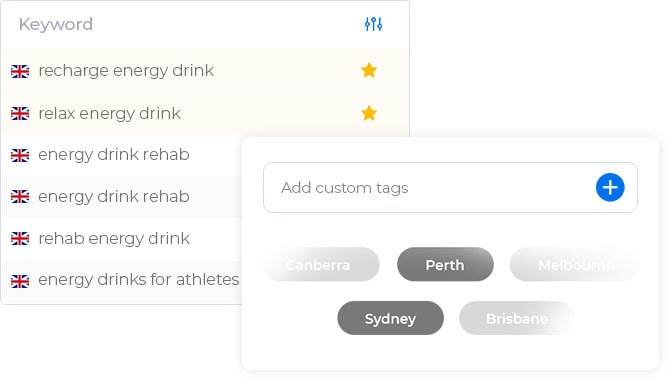Open the keyword filter settings icon
This screenshot has height=382, width=671.
pos(373,24)
